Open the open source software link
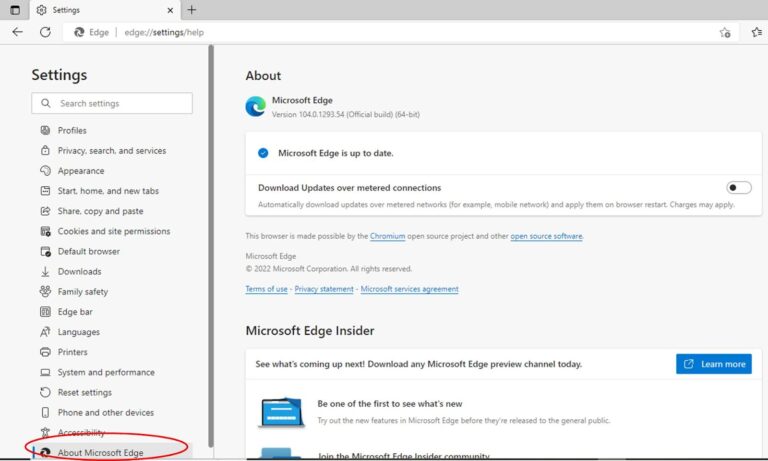 coord(546,236)
